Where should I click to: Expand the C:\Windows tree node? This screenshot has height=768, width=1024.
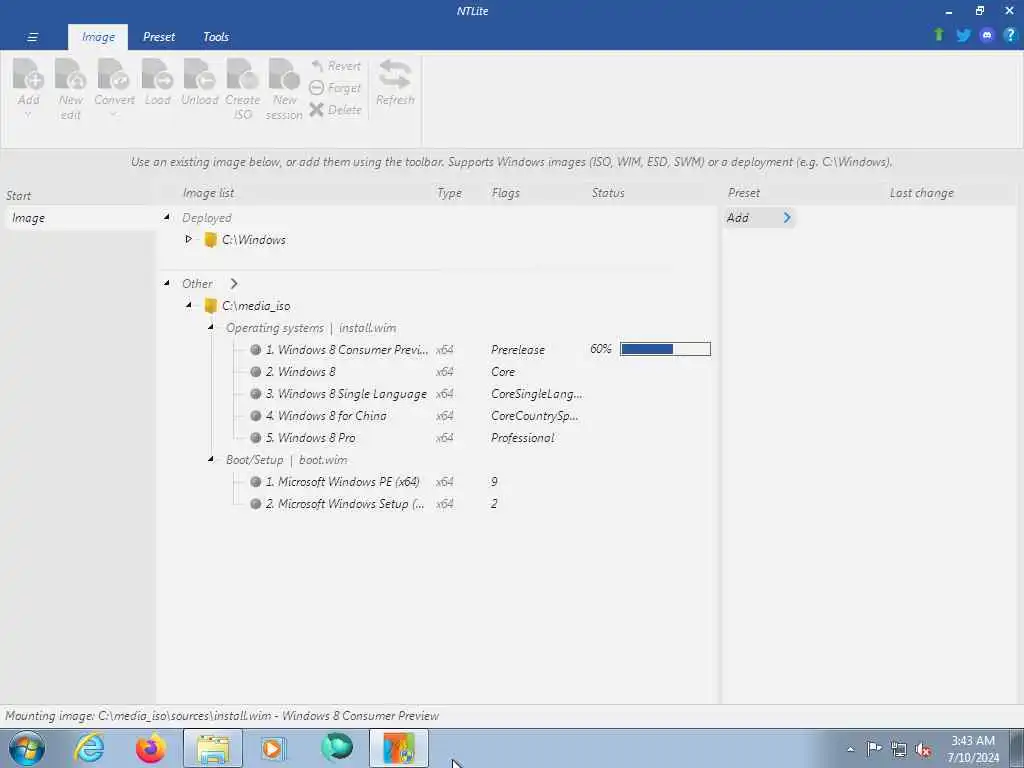189,239
